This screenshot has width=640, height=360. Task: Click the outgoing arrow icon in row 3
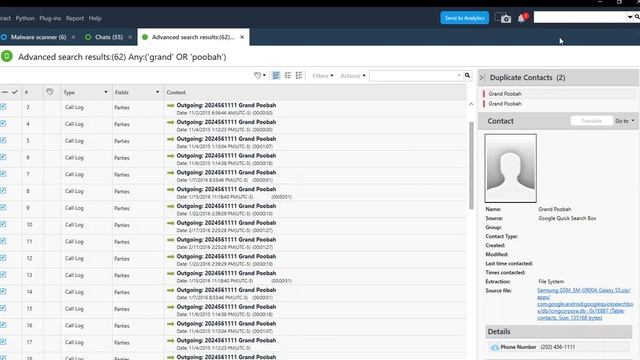[x=171, y=105]
